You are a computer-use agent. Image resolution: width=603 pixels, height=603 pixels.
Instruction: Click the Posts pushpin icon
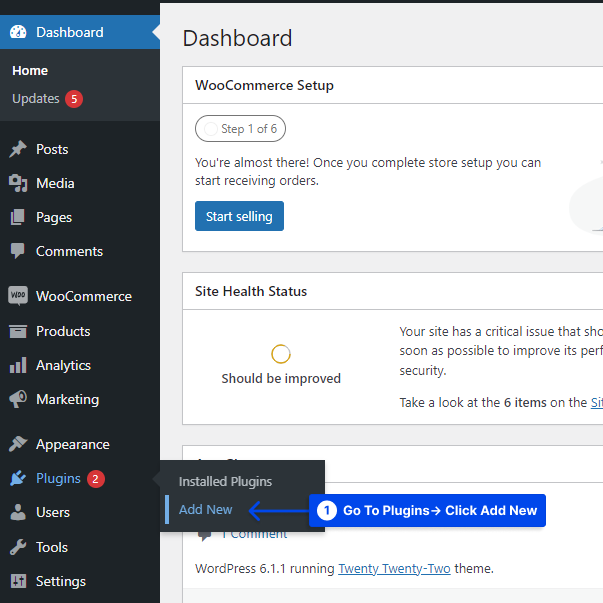point(18,149)
